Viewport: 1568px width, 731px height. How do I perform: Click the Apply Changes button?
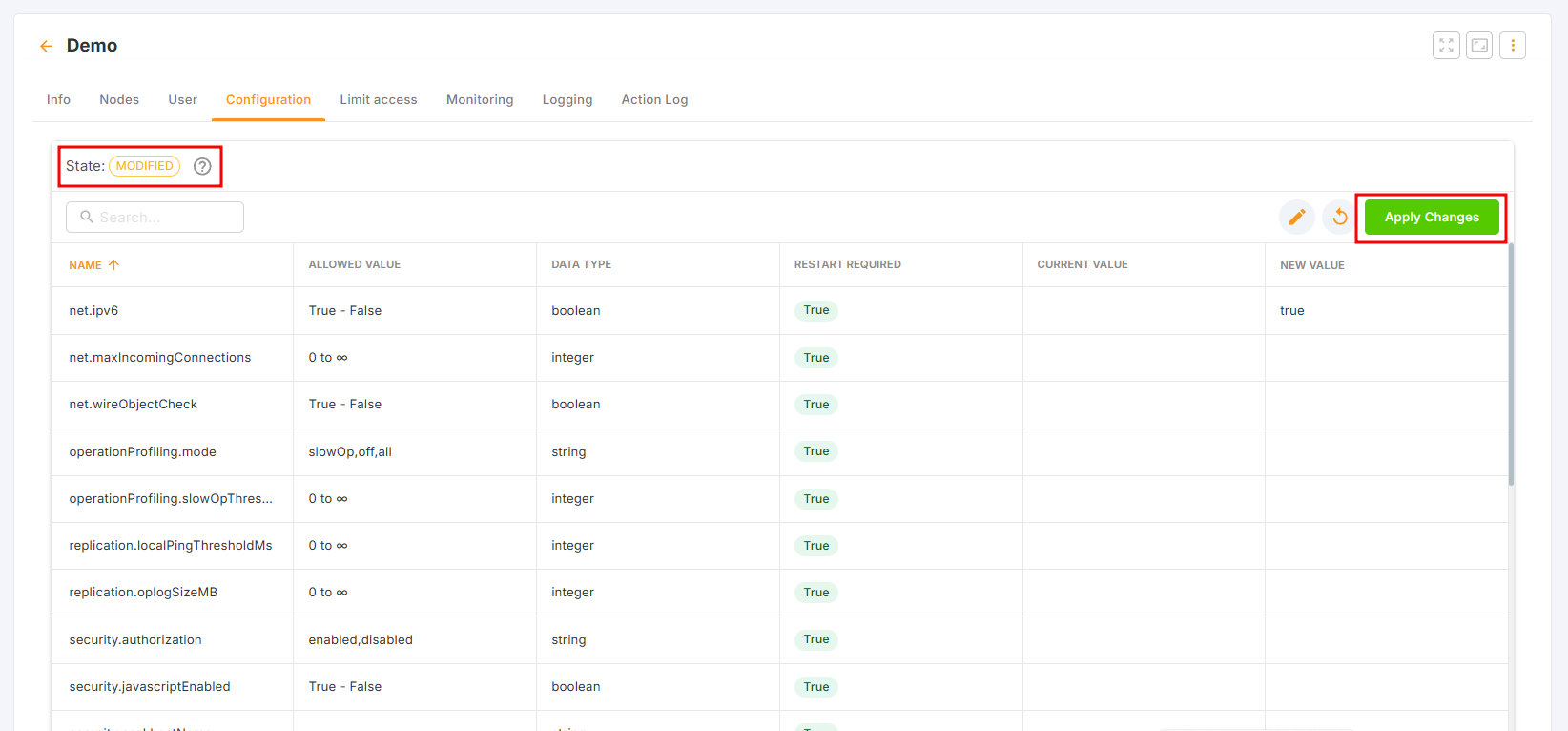tap(1432, 218)
